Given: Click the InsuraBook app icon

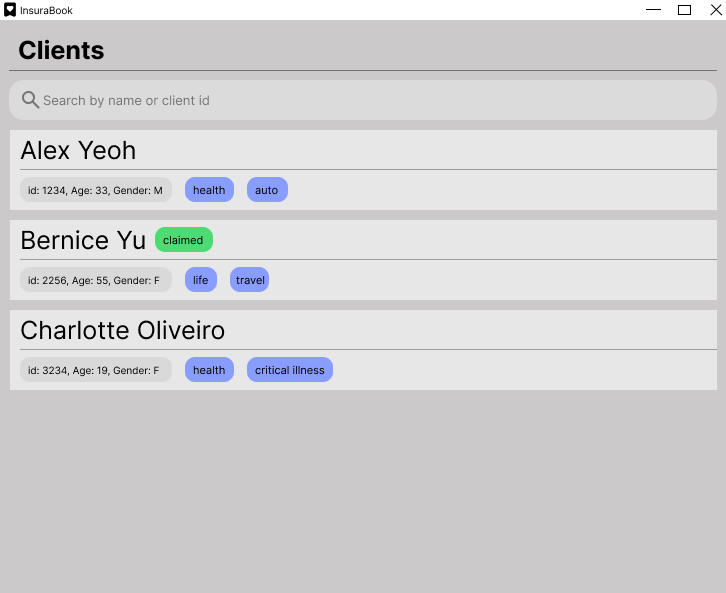Looking at the screenshot, I should [x=10, y=10].
